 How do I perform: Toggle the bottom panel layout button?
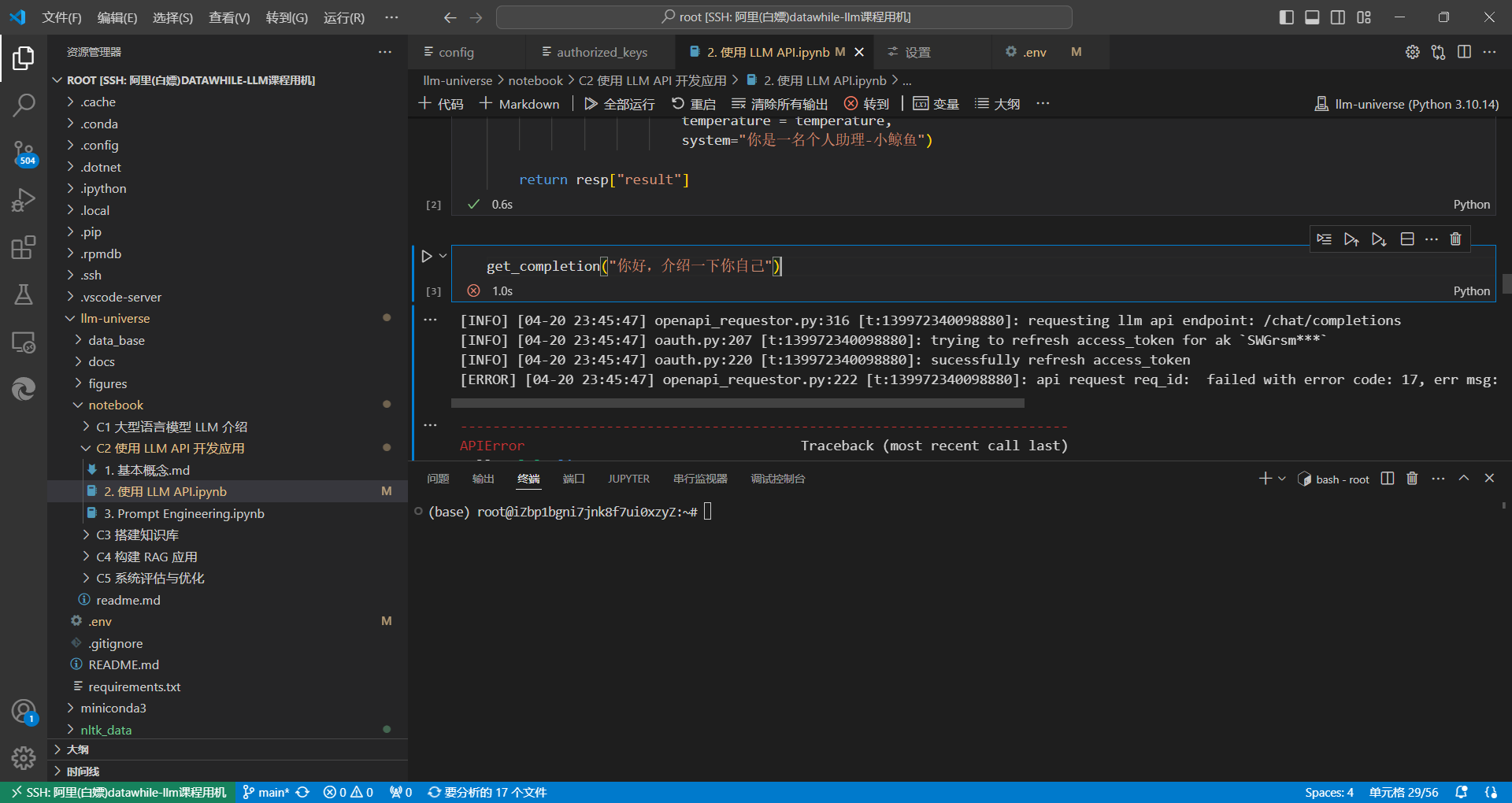tap(1312, 17)
